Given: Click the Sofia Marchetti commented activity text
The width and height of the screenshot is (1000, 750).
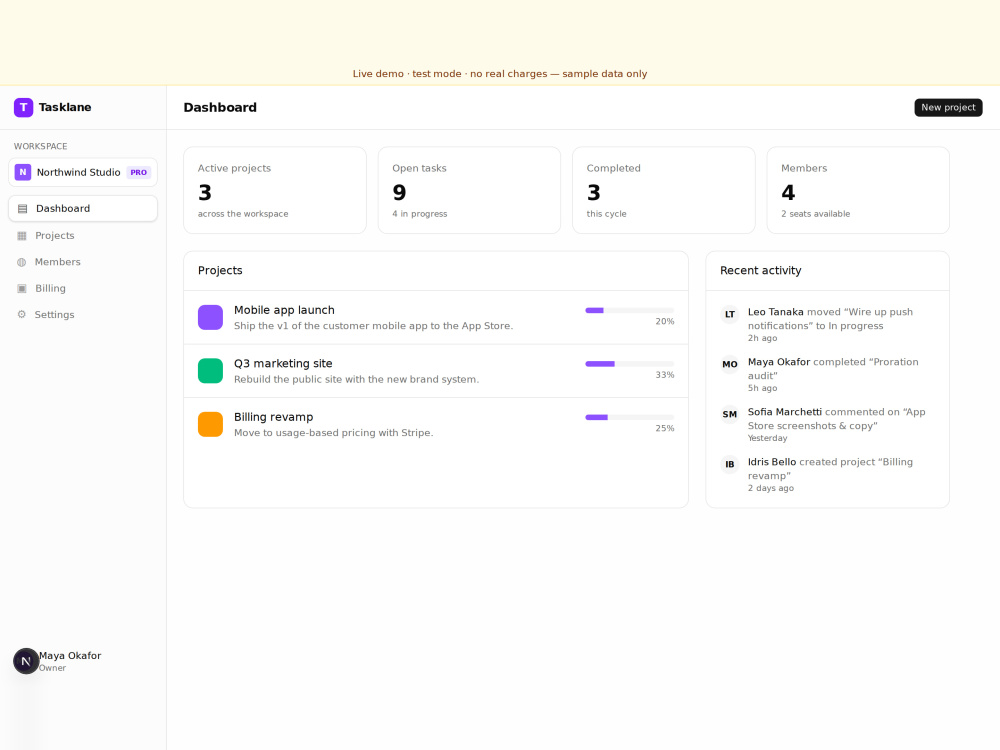Looking at the screenshot, I should coord(836,419).
